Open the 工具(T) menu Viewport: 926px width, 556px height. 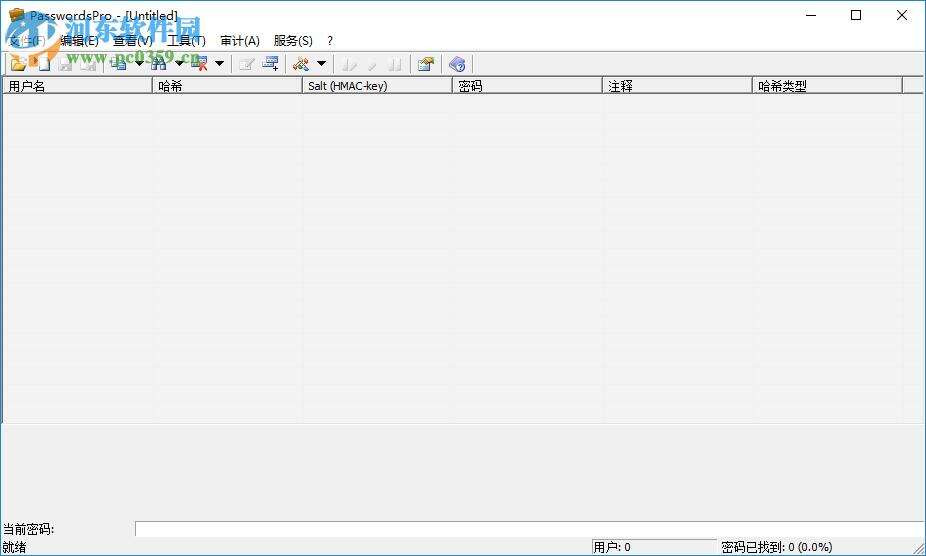[186, 41]
